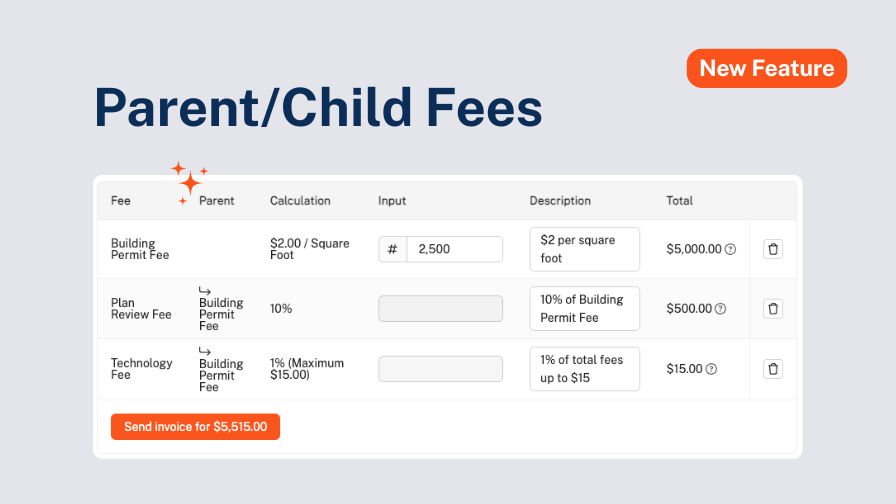The height and width of the screenshot is (504, 896).
Task: Click the 2,500 square foot input field
Action: click(454, 249)
